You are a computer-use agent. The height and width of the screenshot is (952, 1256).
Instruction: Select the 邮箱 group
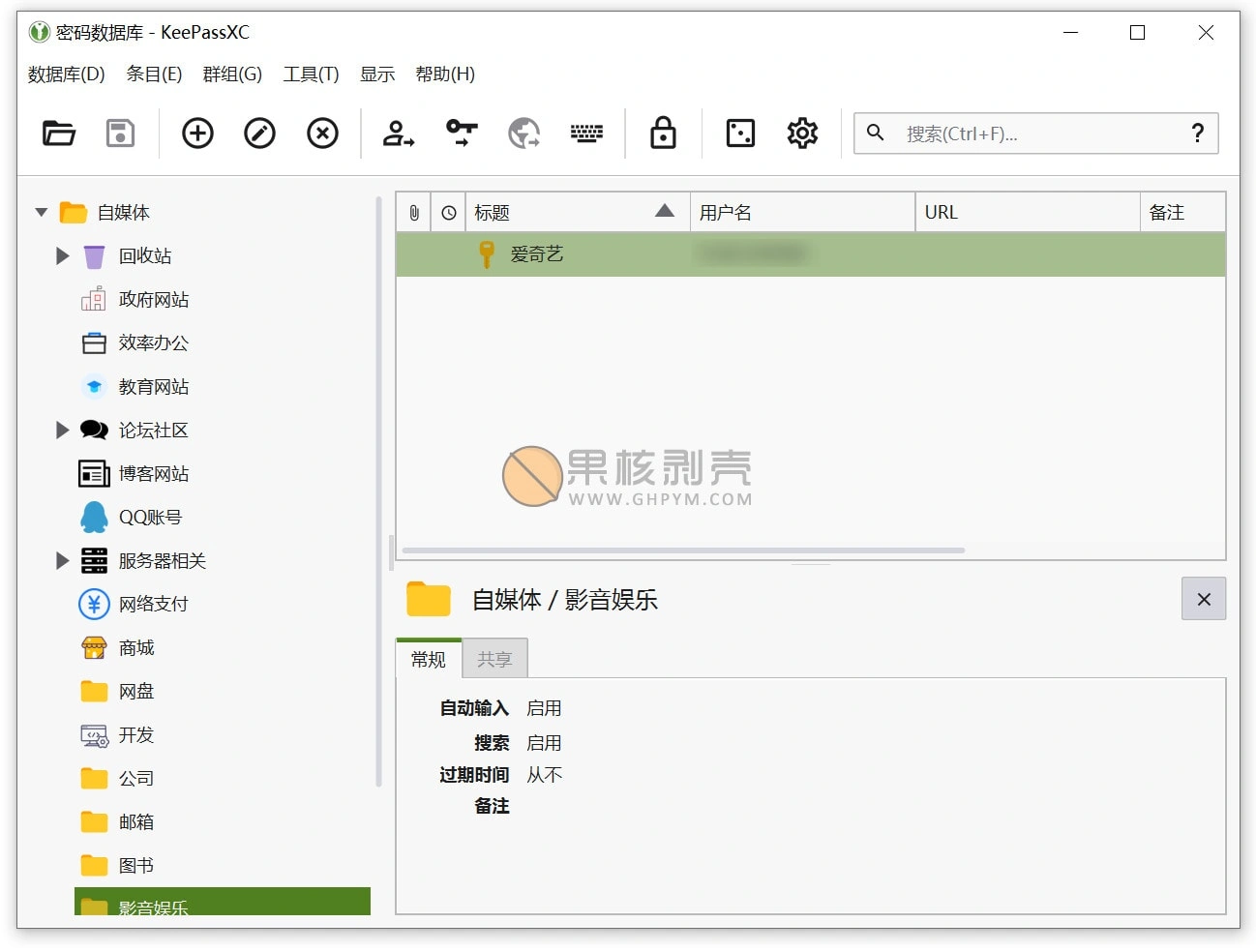pyautogui.click(x=136, y=822)
